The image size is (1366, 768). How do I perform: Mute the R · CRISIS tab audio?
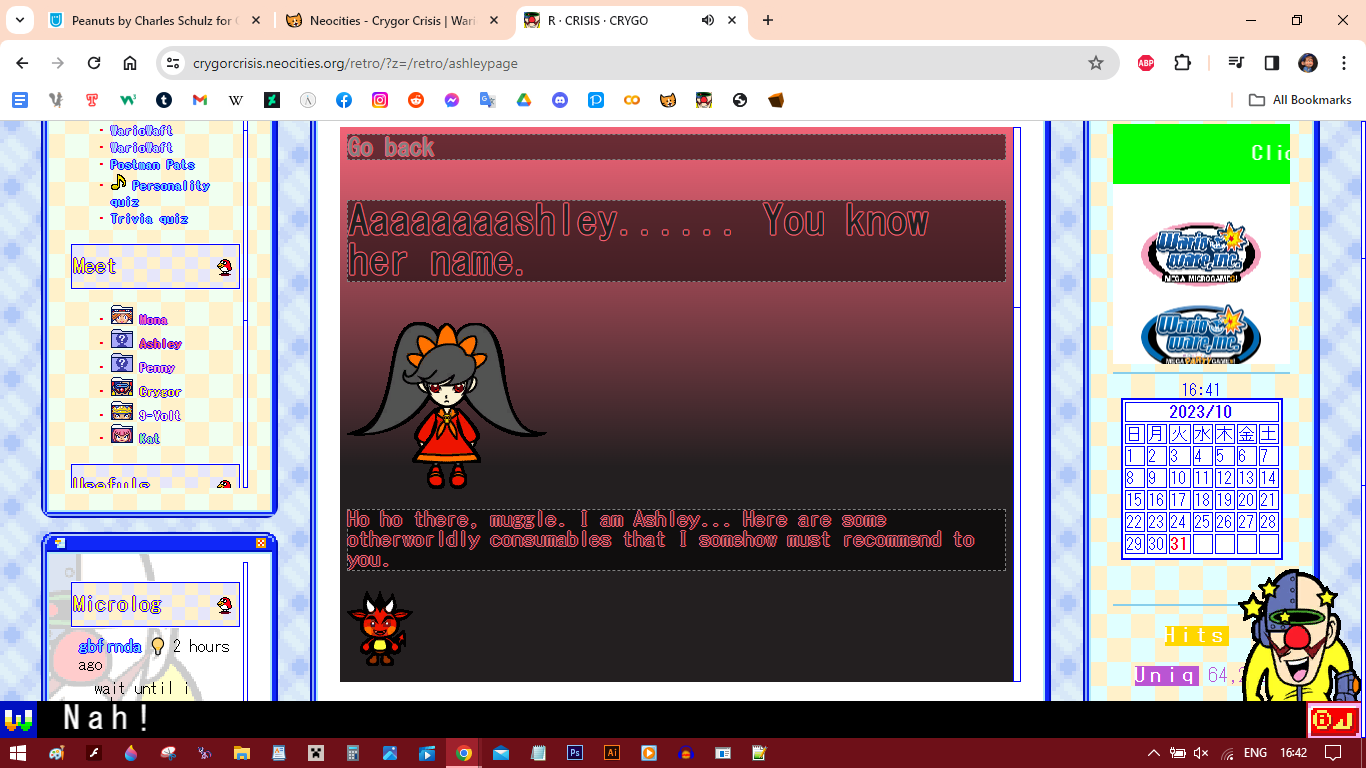(708, 20)
